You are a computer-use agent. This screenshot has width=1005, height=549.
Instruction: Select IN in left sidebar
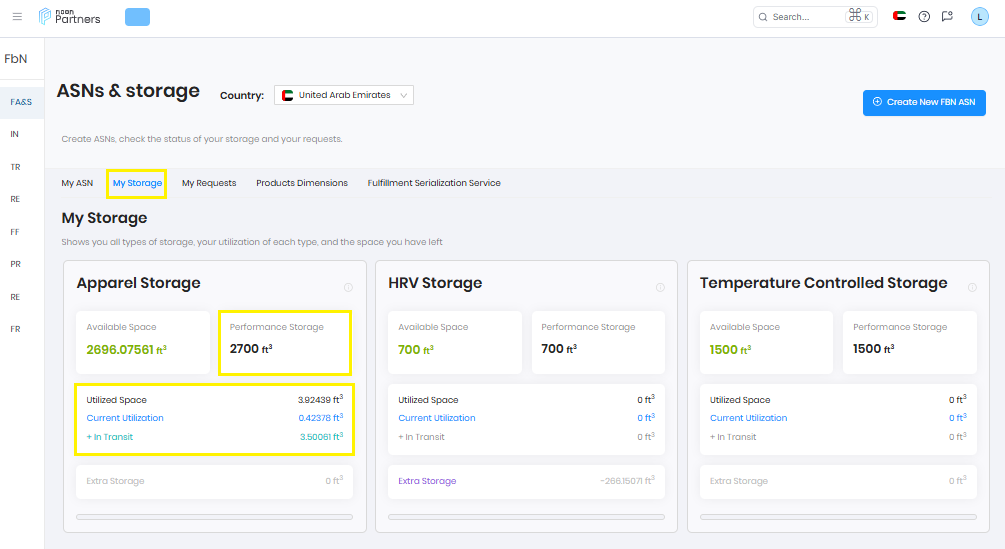(15, 134)
